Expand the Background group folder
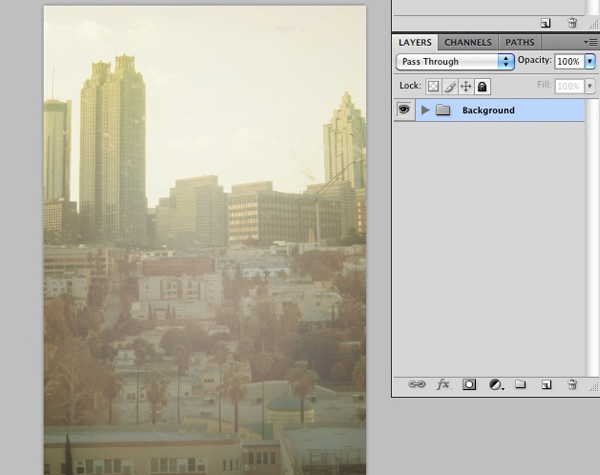The width and height of the screenshot is (600, 475). pyautogui.click(x=425, y=110)
